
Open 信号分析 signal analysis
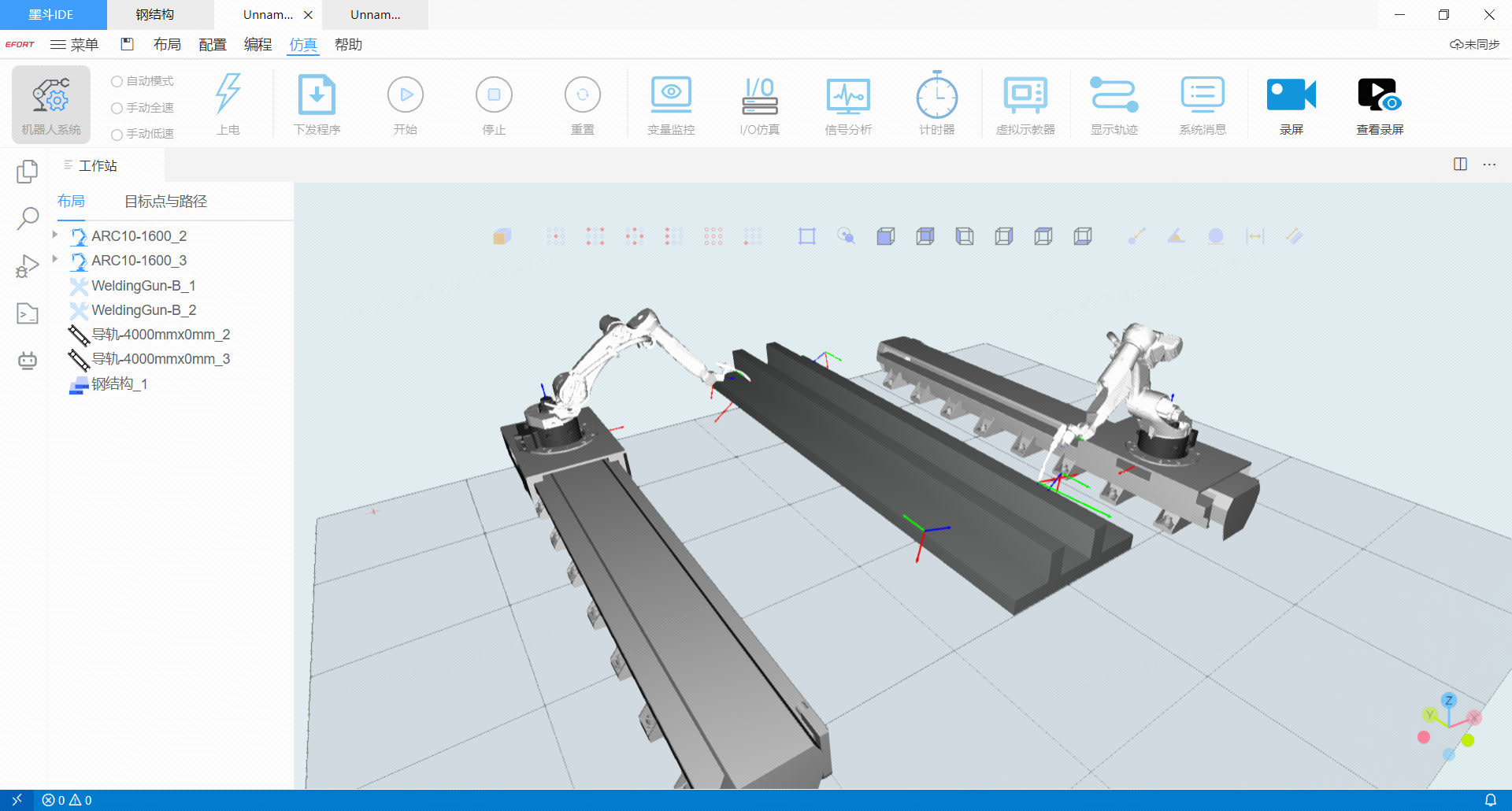coord(848,105)
